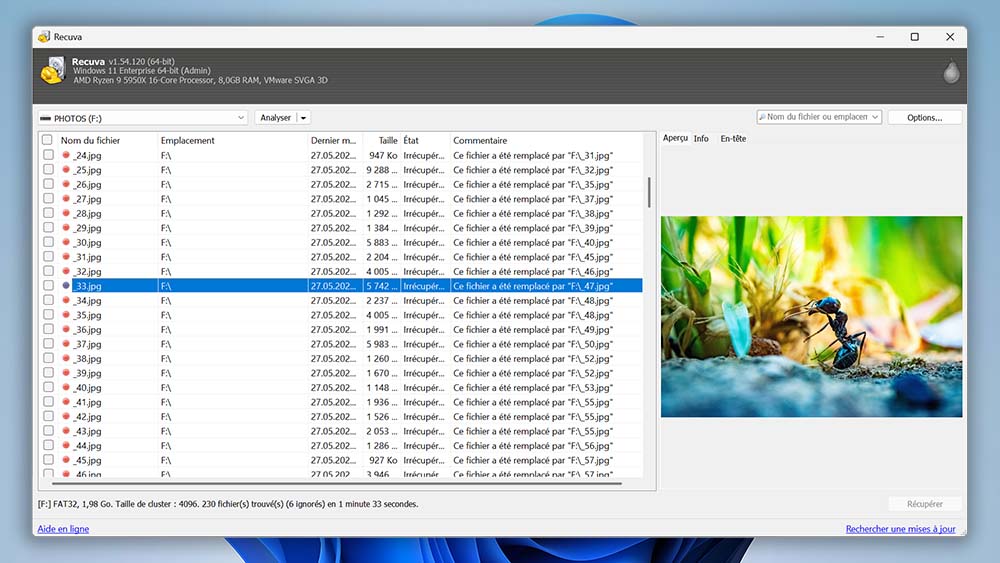Click the Piriform pear icon in header
Viewport: 1000px width, 563px height.
[951, 72]
